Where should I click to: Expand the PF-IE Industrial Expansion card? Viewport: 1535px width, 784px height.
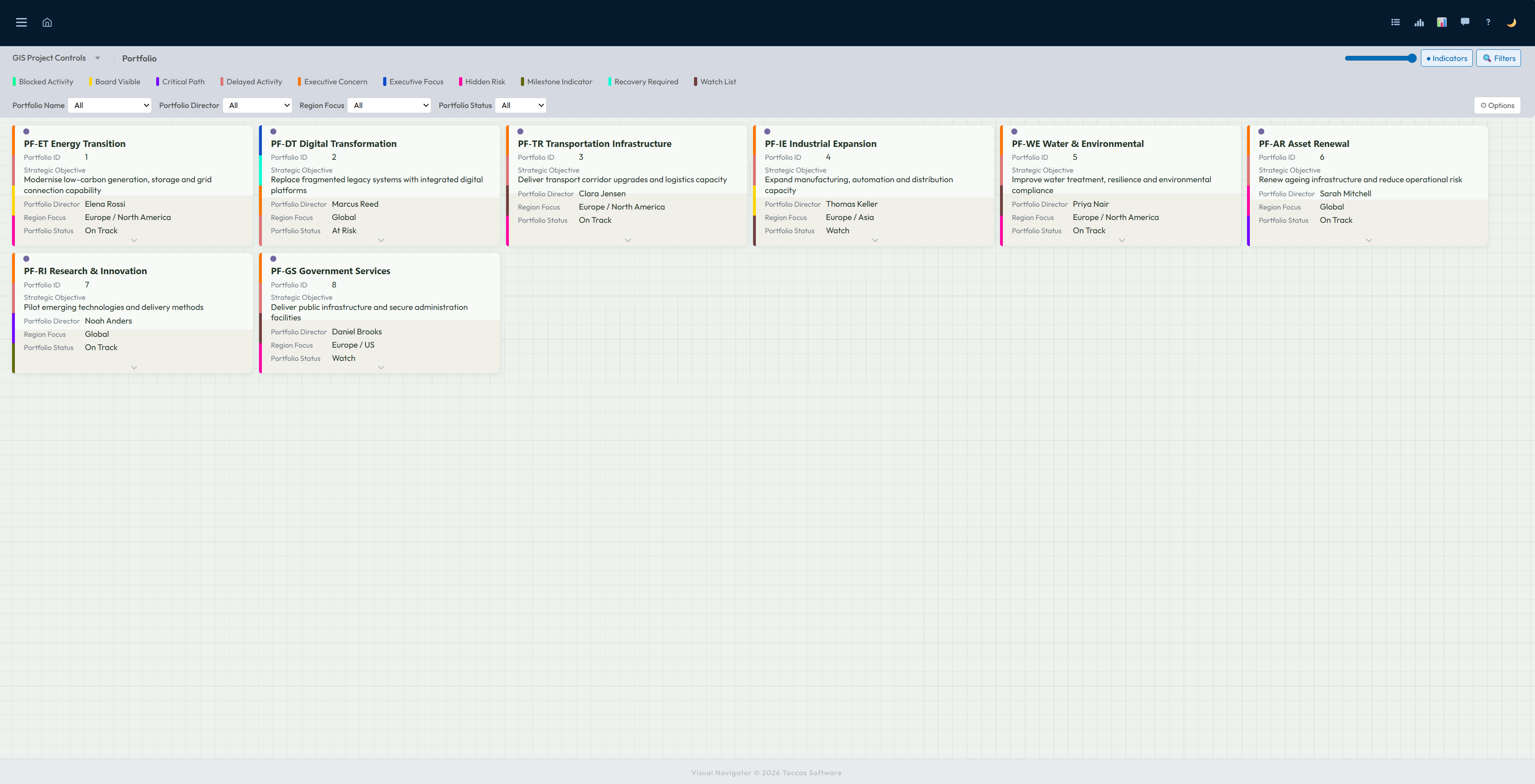tap(876, 240)
